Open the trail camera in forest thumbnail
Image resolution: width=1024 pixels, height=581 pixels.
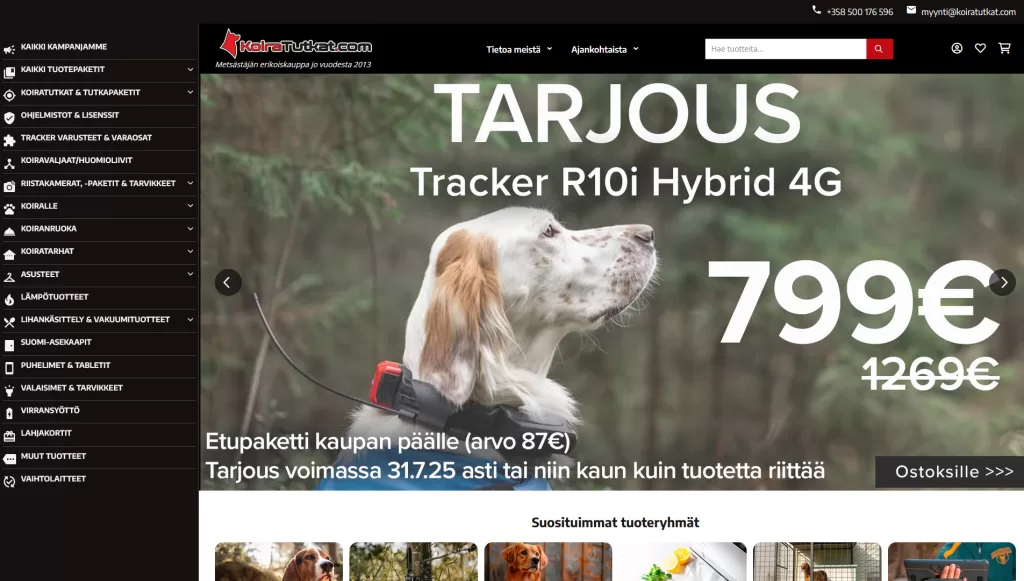click(x=413, y=561)
